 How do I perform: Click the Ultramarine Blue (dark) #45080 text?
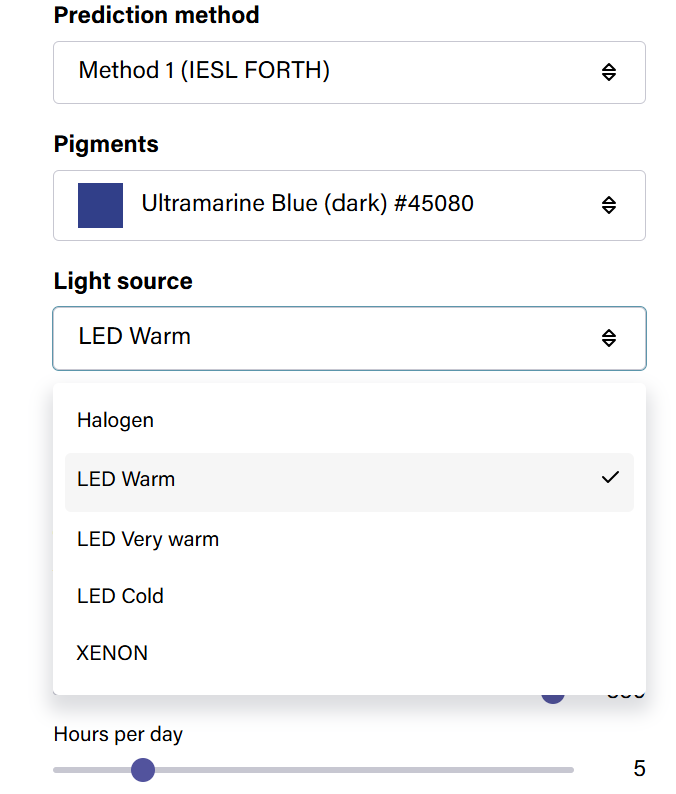pyautogui.click(x=307, y=203)
